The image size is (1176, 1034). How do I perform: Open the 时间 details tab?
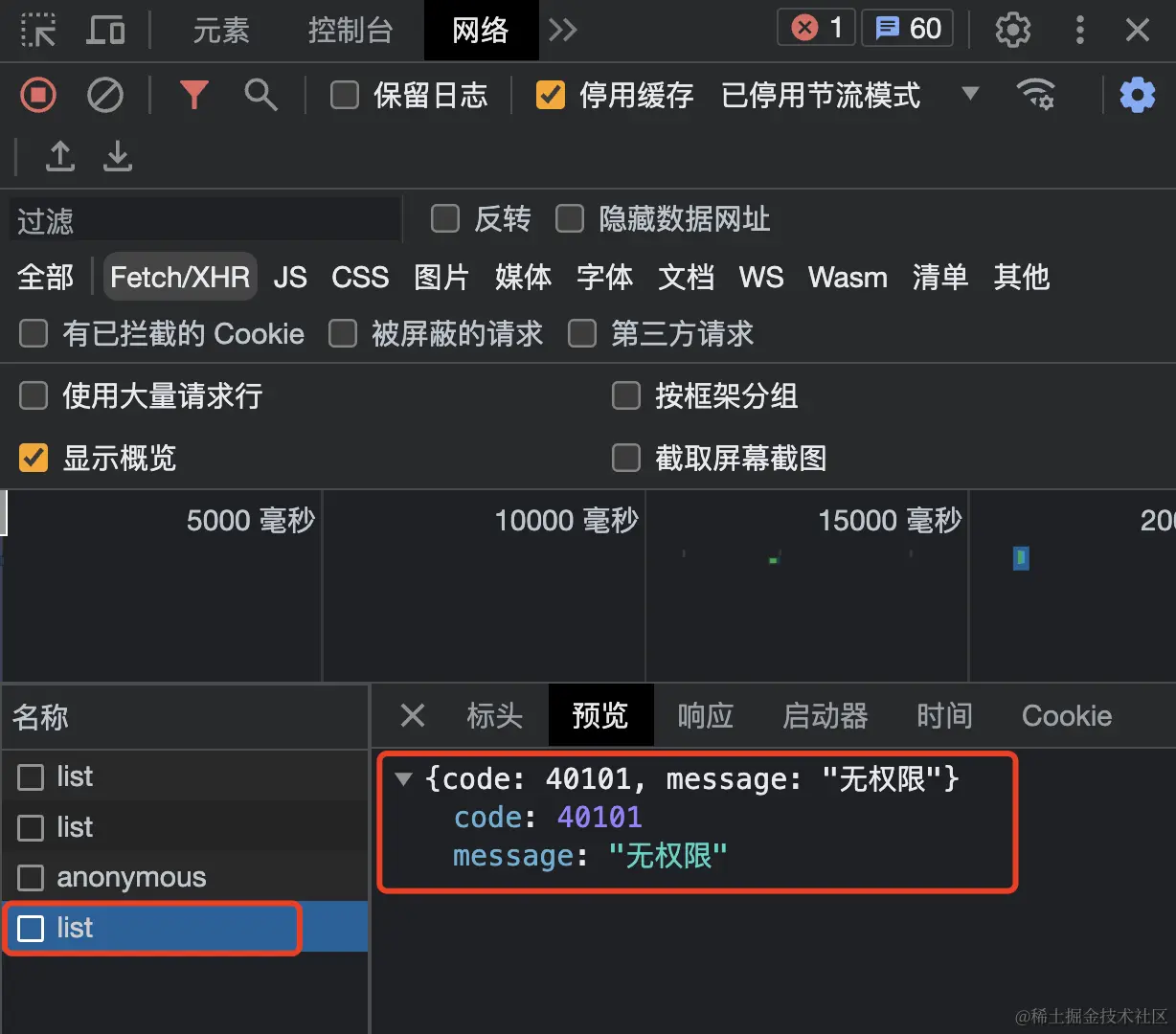945,715
